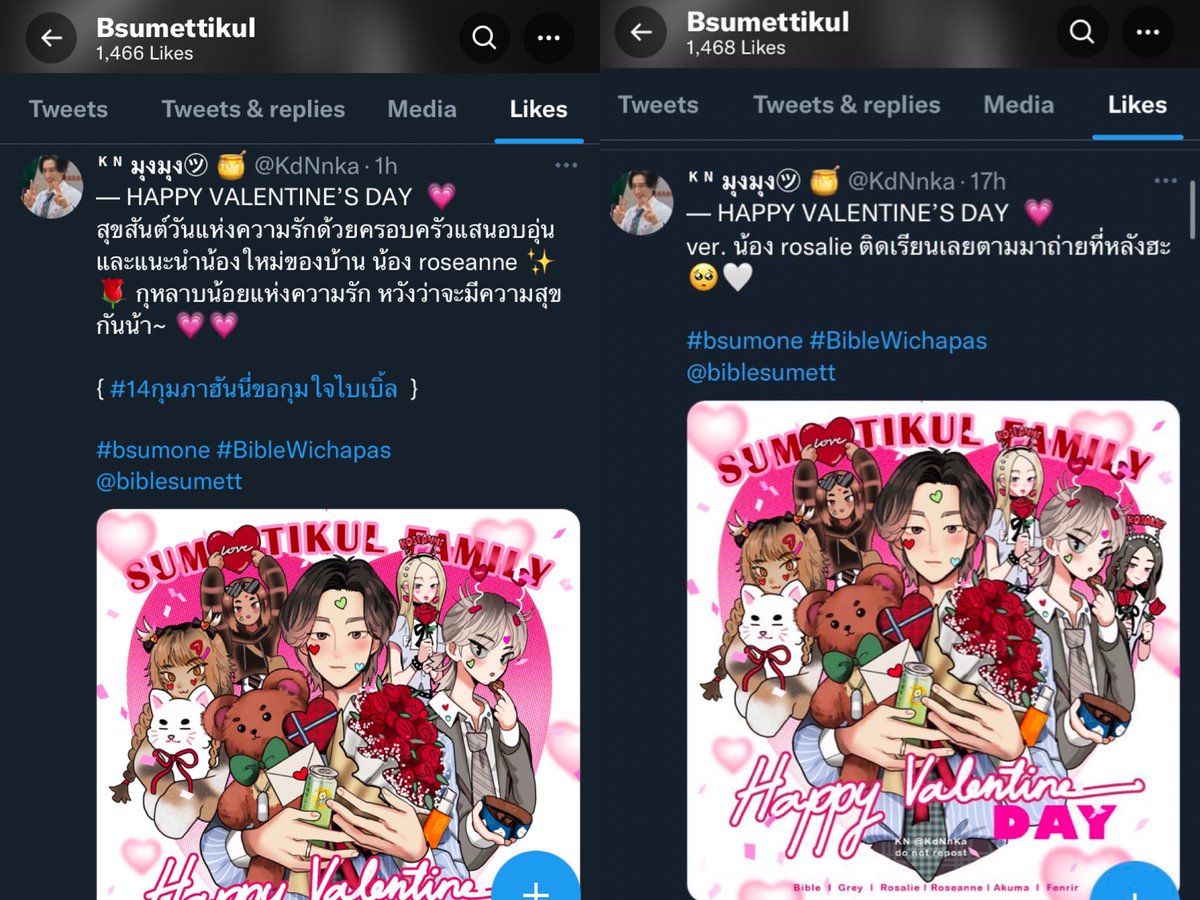Select Tweets & replies tab on right
This screenshot has width=1200, height=900.
(847, 105)
